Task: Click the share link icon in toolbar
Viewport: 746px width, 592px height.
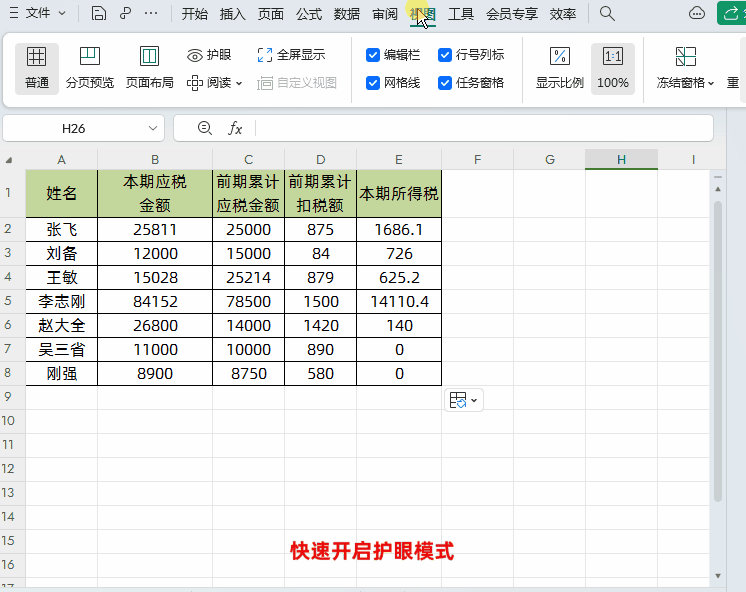Action: coord(125,13)
